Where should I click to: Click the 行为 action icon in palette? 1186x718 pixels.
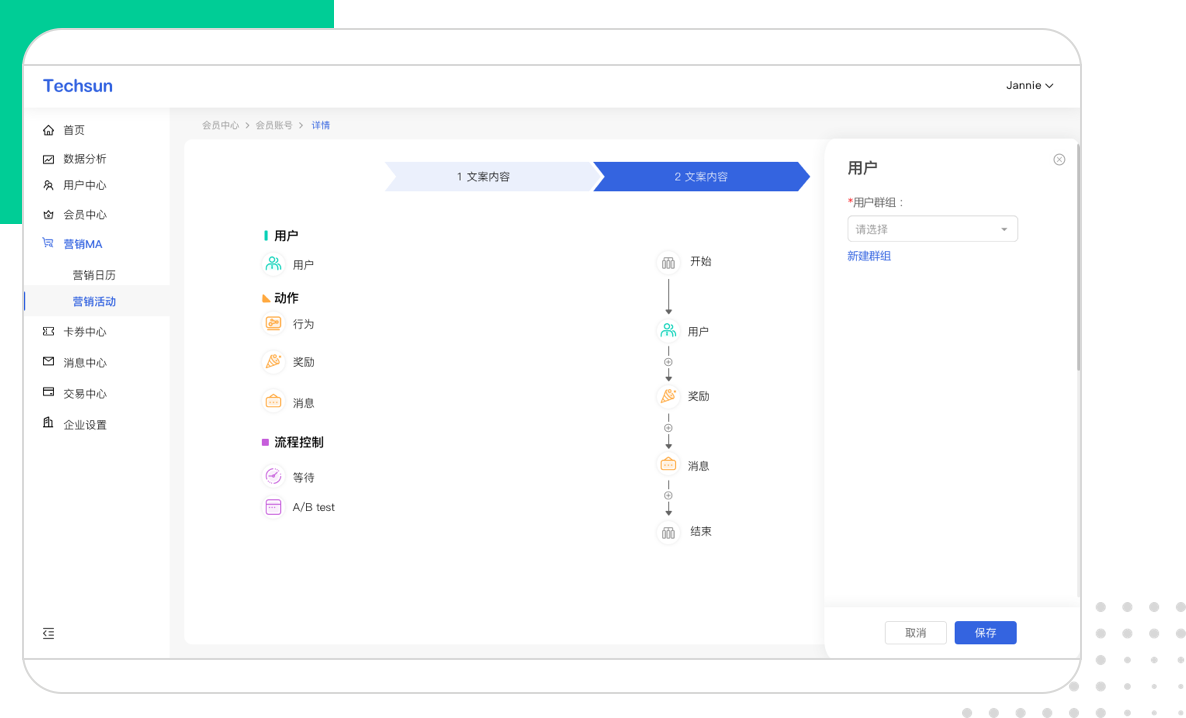(x=273, y=324)
